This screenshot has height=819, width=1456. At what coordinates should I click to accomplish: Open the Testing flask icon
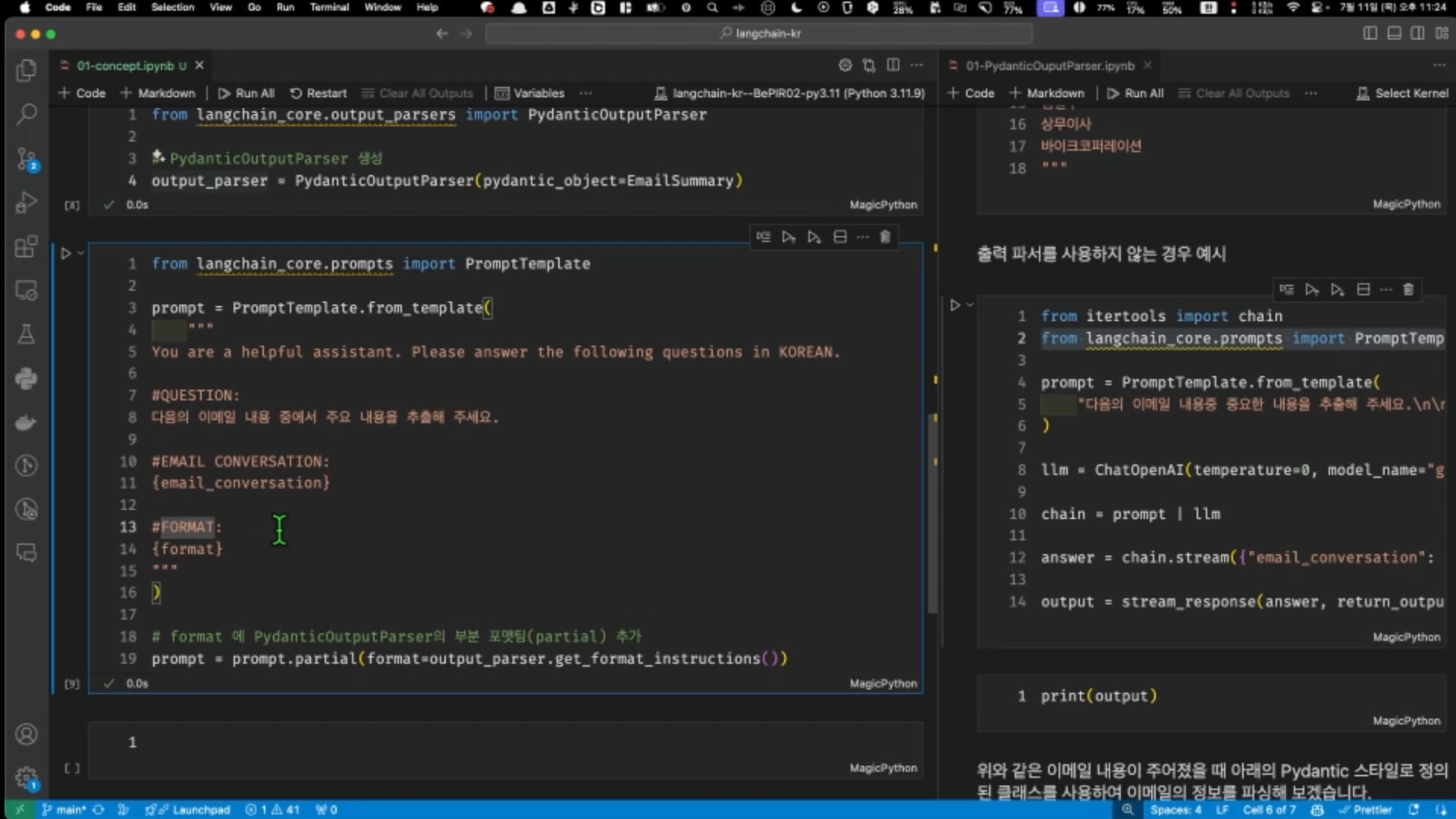26,334
